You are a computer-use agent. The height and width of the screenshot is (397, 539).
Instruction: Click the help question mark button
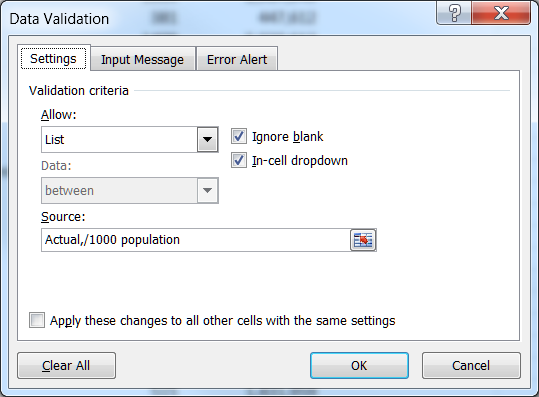[454, 13]
